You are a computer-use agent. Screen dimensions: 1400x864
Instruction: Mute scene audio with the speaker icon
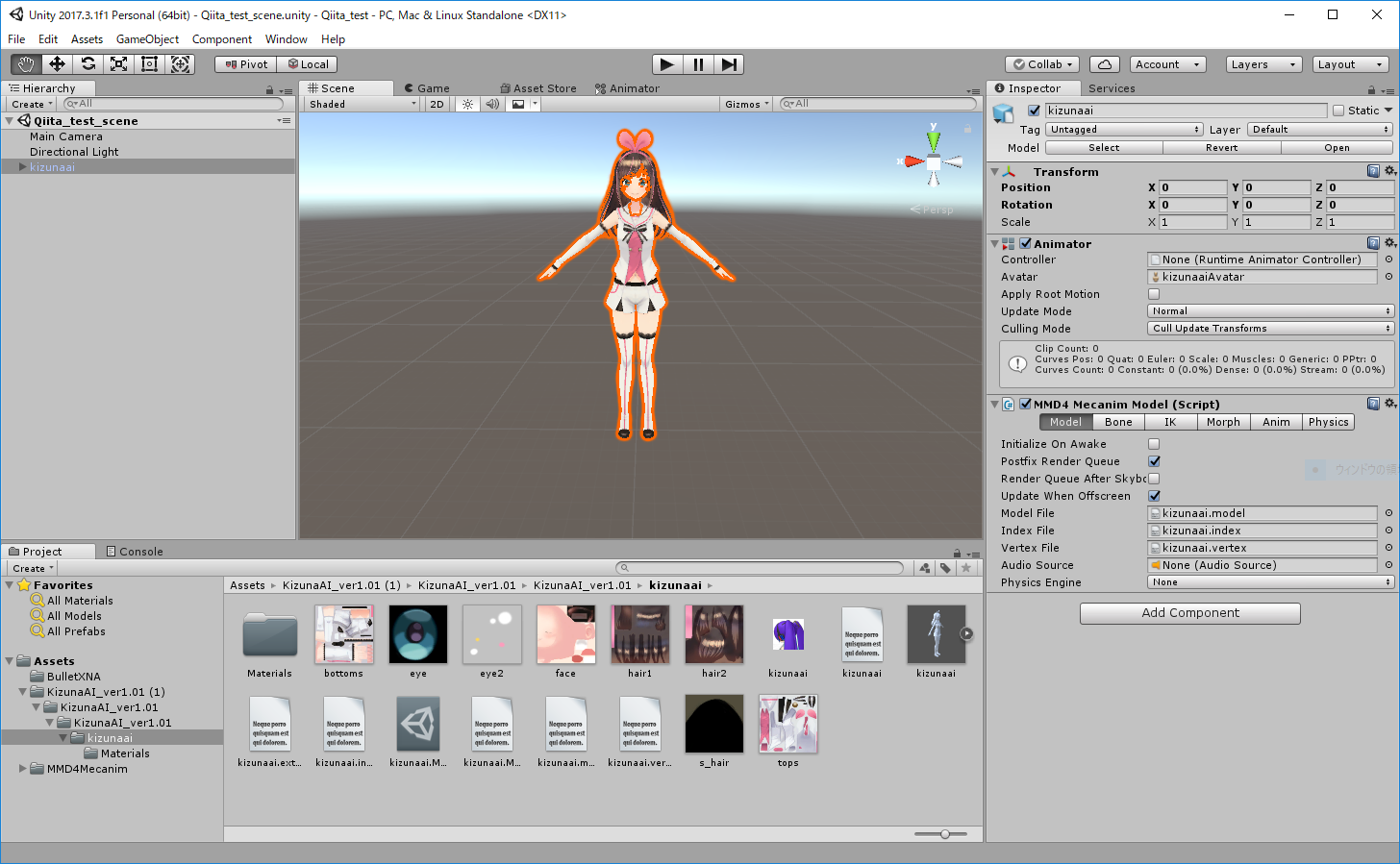point(491,104)
